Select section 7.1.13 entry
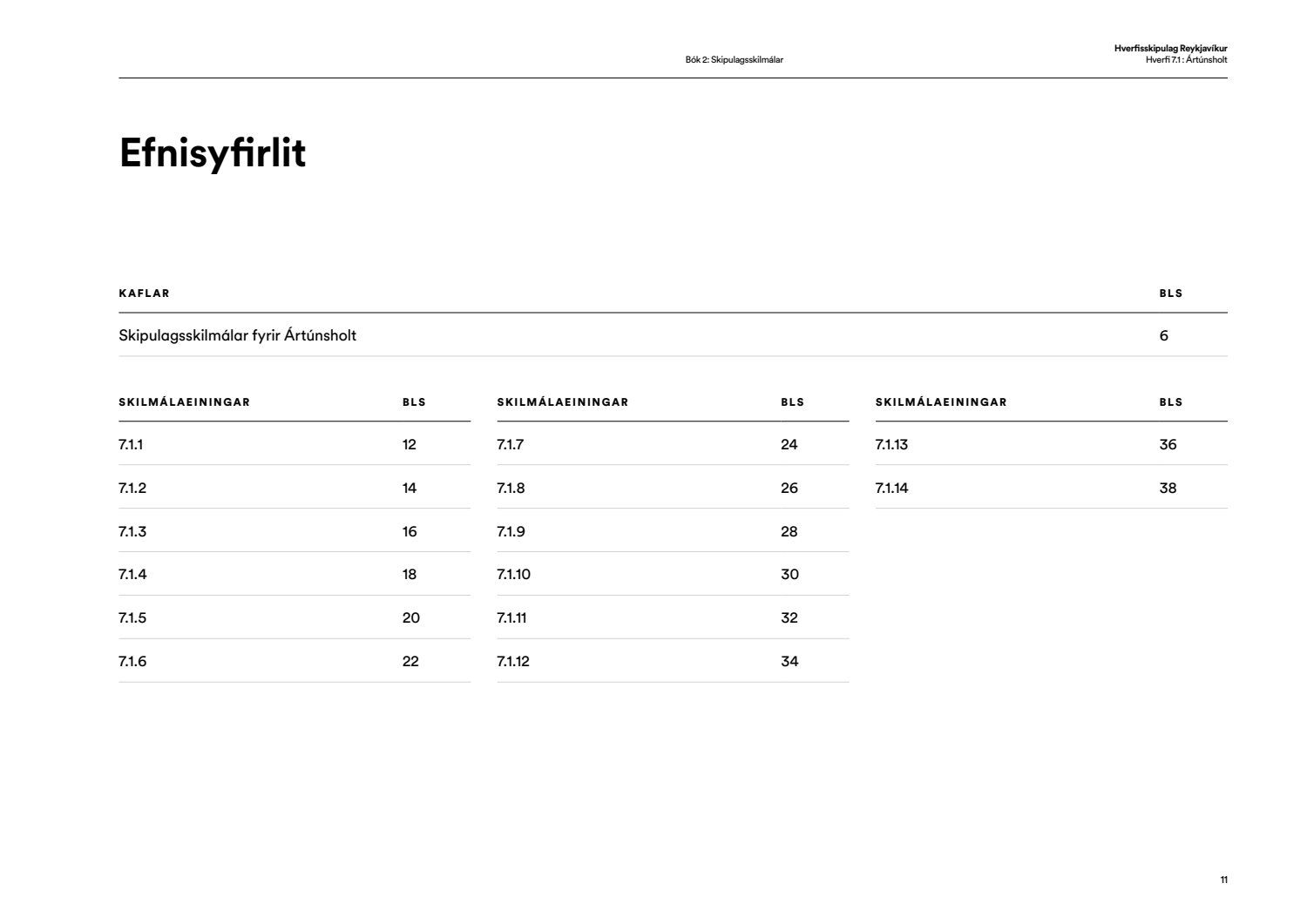 [891, 444]
